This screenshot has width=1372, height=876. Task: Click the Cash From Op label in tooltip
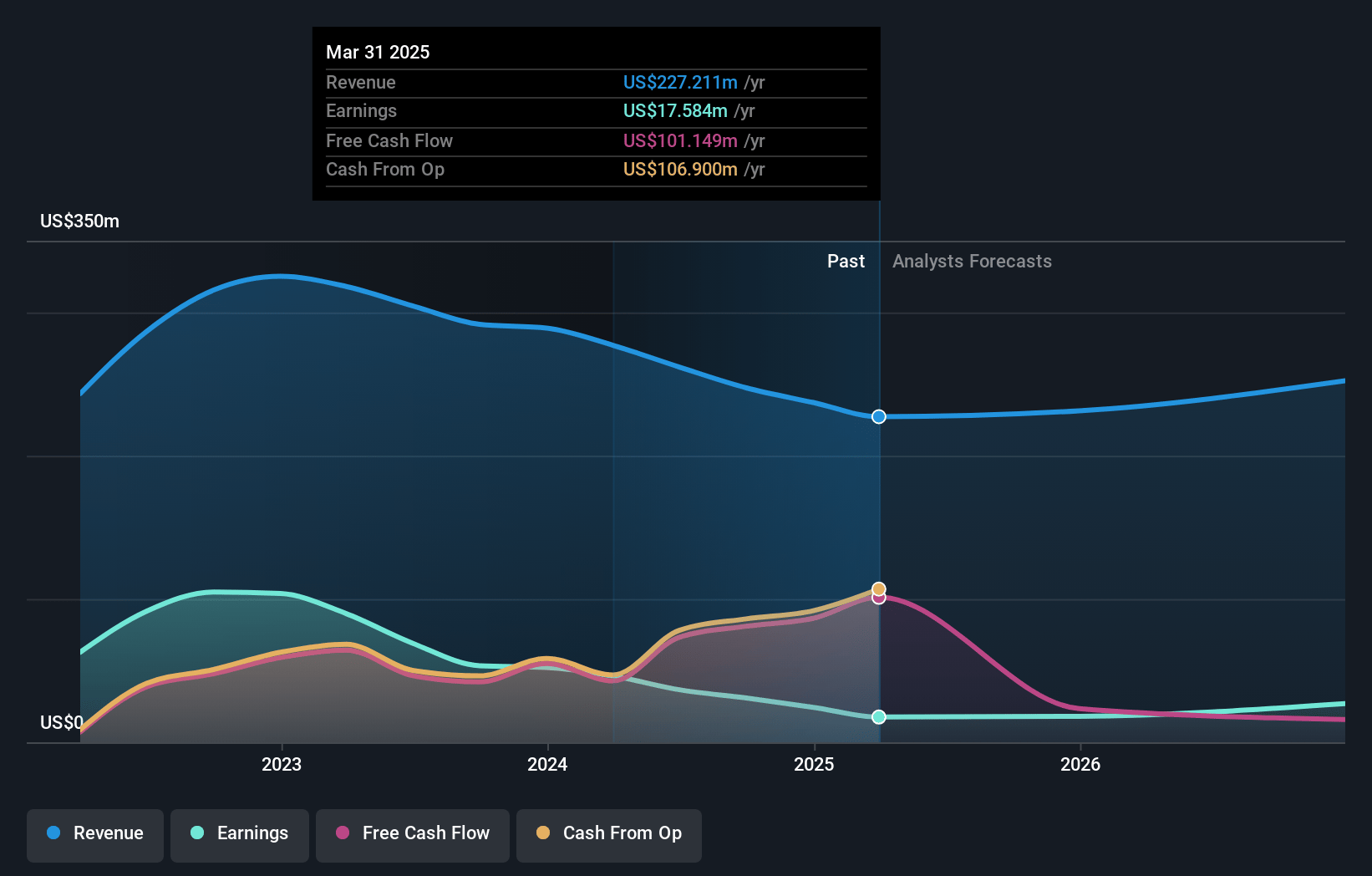point(385,170)
